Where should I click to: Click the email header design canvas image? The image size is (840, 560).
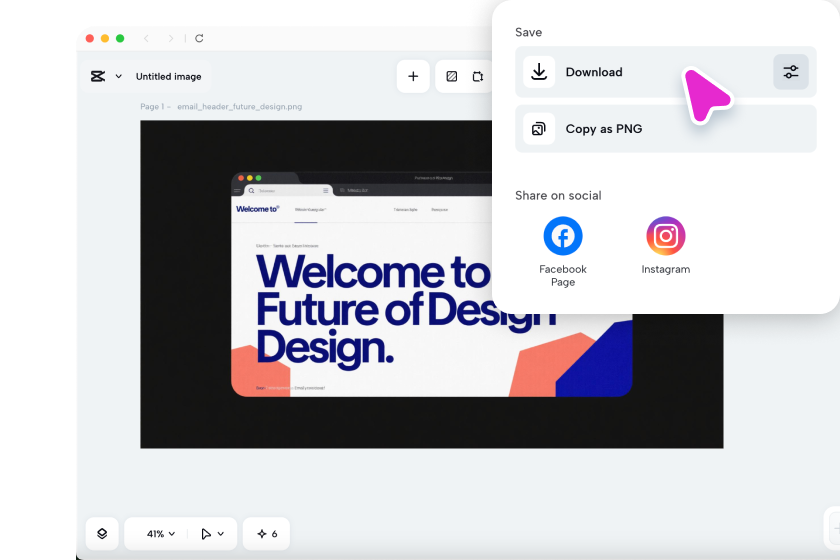pyautogui.click(x=431, y=284)
